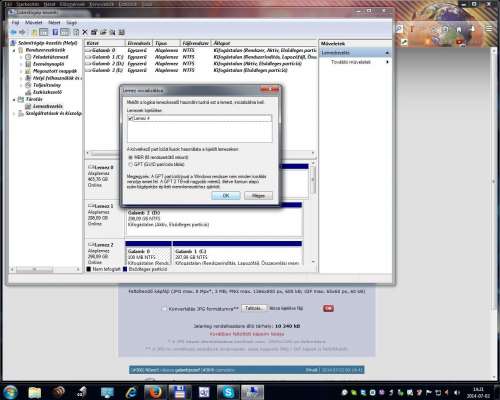Sort by the Kötet column header

[x=105, y=43]
